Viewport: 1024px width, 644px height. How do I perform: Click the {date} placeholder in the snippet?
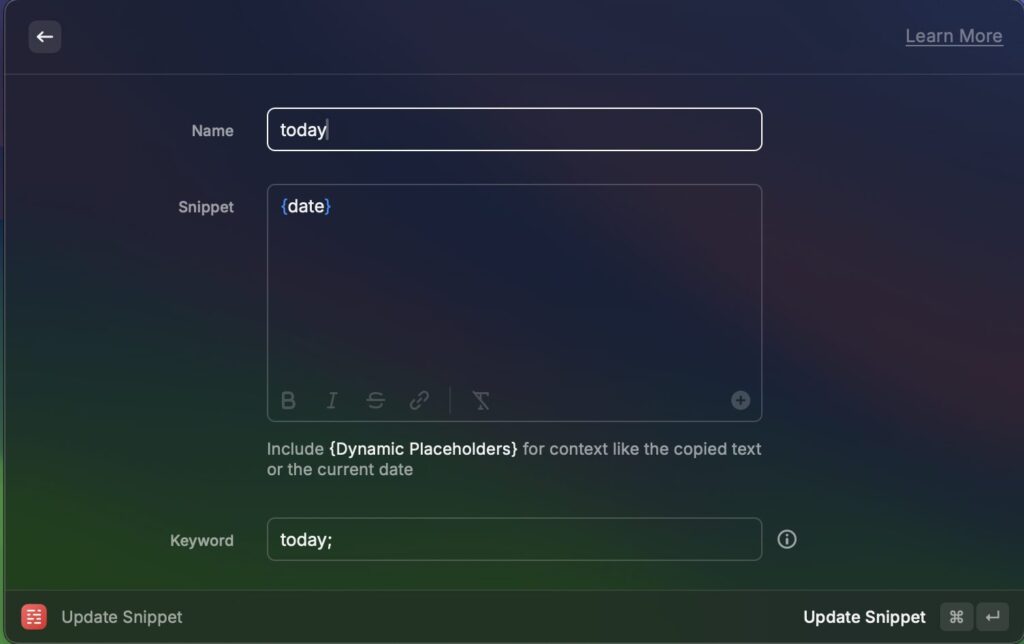pyautogui.click(x=306, y=206)
